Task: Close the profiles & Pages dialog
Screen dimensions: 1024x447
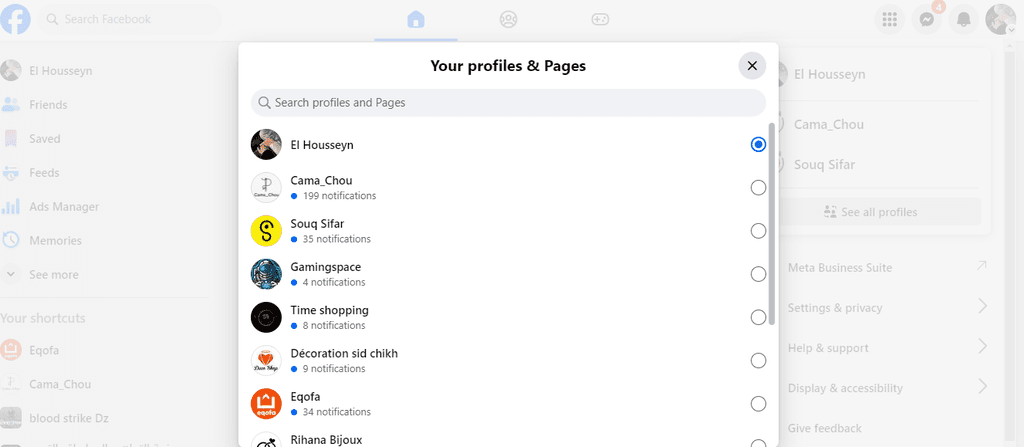Action: pos(752,65)
